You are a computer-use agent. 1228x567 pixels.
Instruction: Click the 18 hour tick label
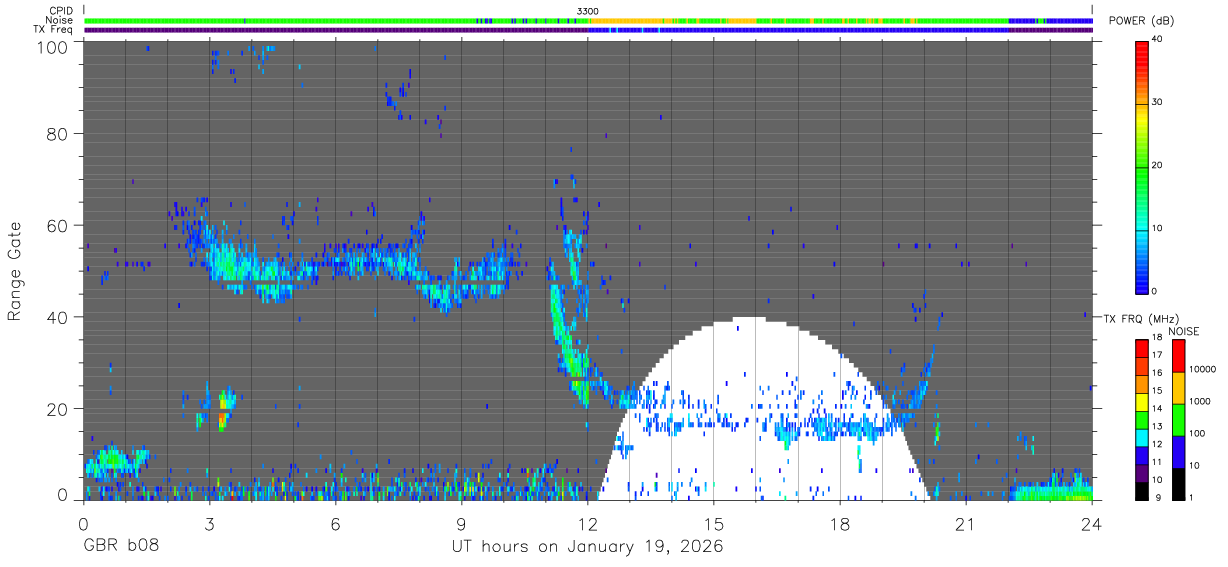(840, 524)
